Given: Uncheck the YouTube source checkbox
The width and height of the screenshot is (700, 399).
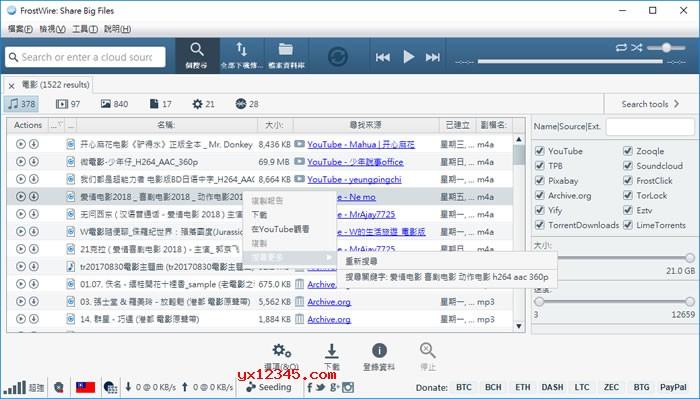Looking at the screenshot, I should click(x=540, y=151).
